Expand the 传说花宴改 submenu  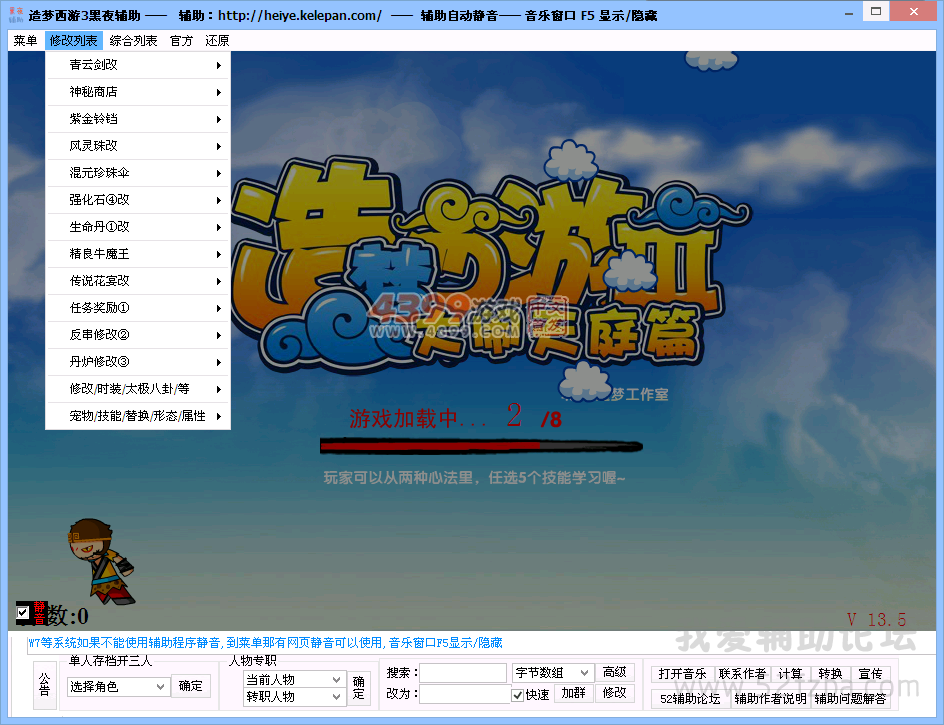(x=138, y=281)
